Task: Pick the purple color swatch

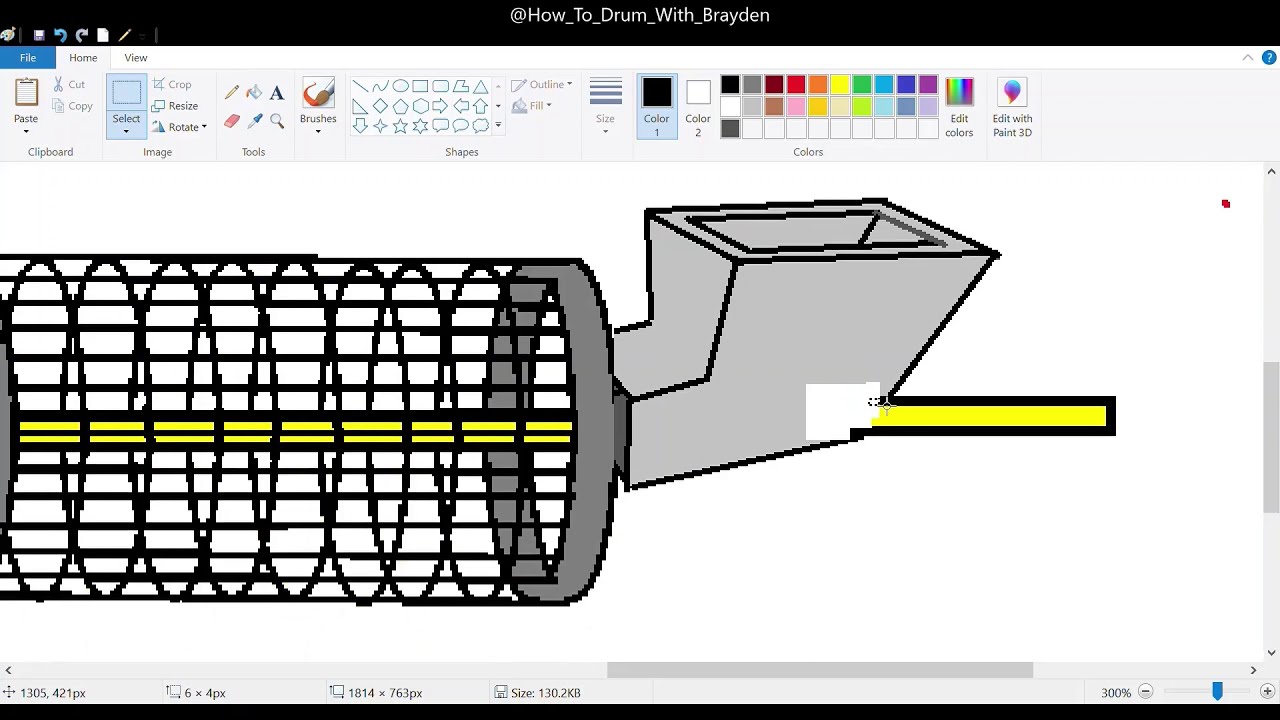Action: [x=928, y=85]
